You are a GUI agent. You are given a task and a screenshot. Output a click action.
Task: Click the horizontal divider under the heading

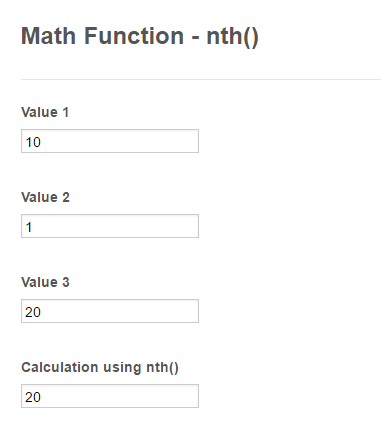point(201,80)
